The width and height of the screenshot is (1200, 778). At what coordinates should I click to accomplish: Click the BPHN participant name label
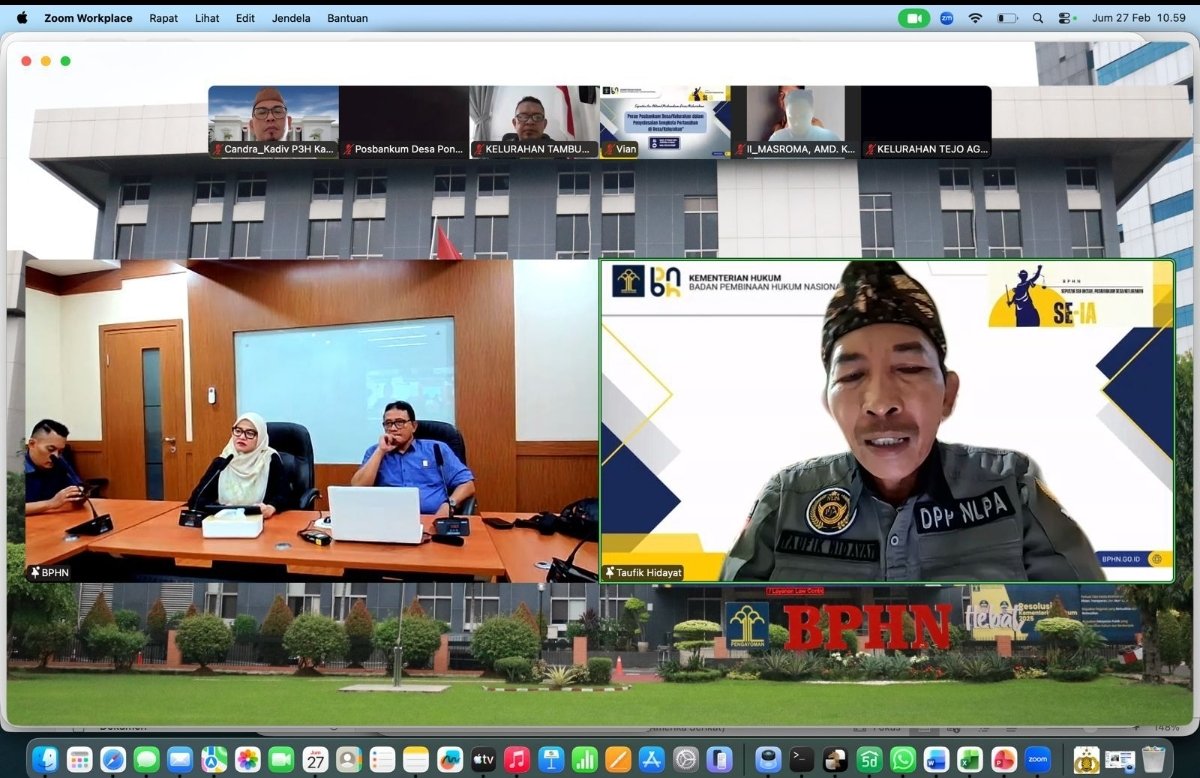(x=49, y=573)
